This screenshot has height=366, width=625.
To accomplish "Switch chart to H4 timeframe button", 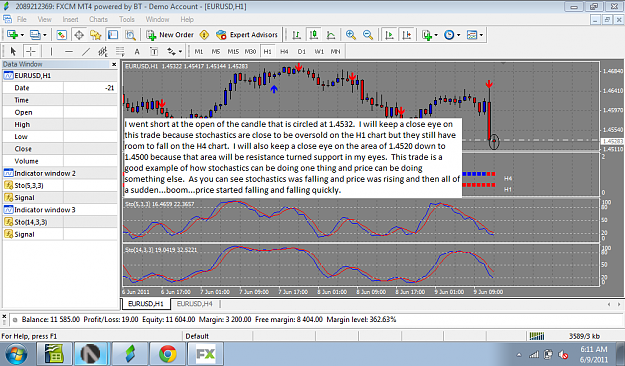I will point(284,51).
